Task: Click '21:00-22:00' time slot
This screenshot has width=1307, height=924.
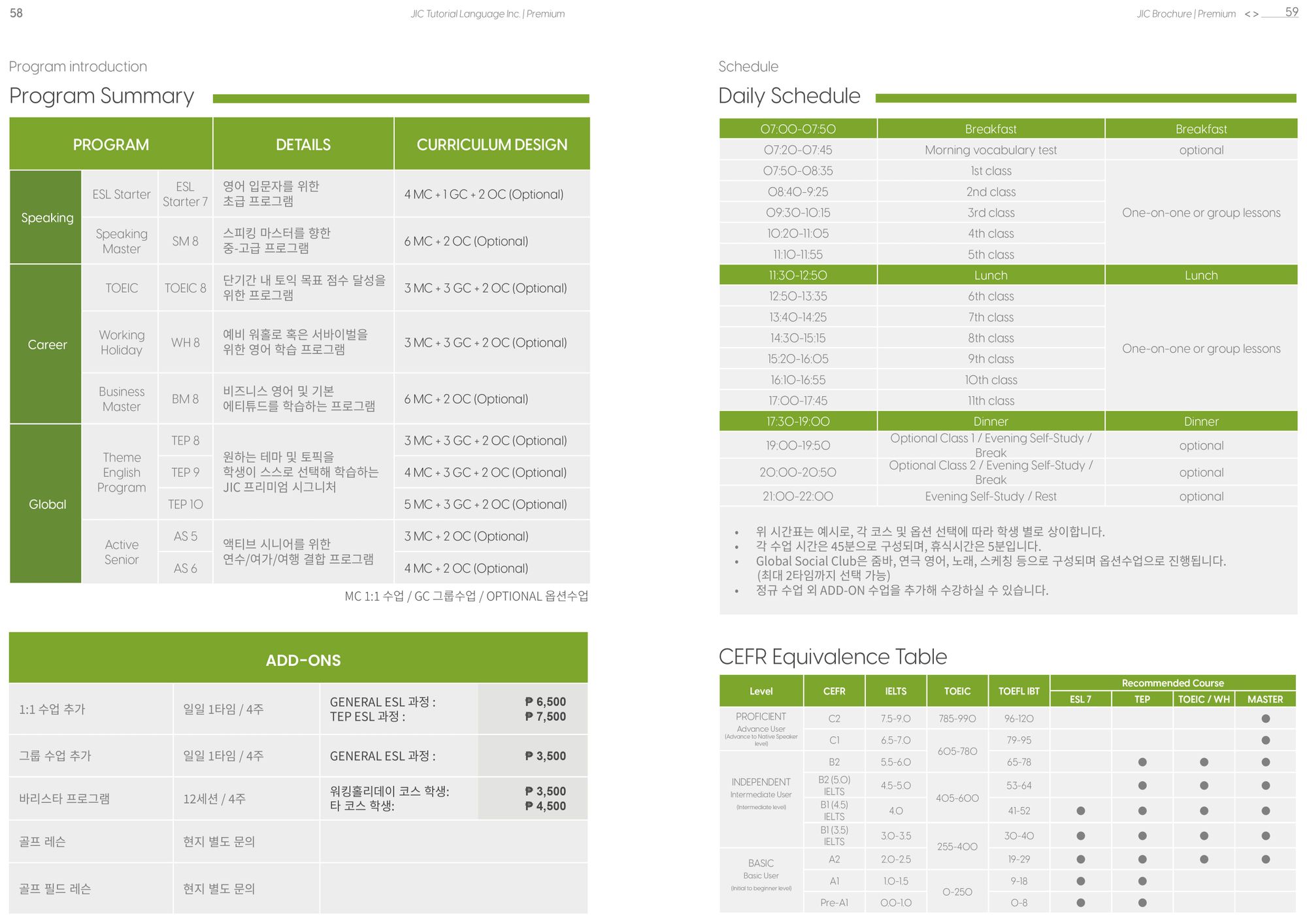Action: [798, 496]
